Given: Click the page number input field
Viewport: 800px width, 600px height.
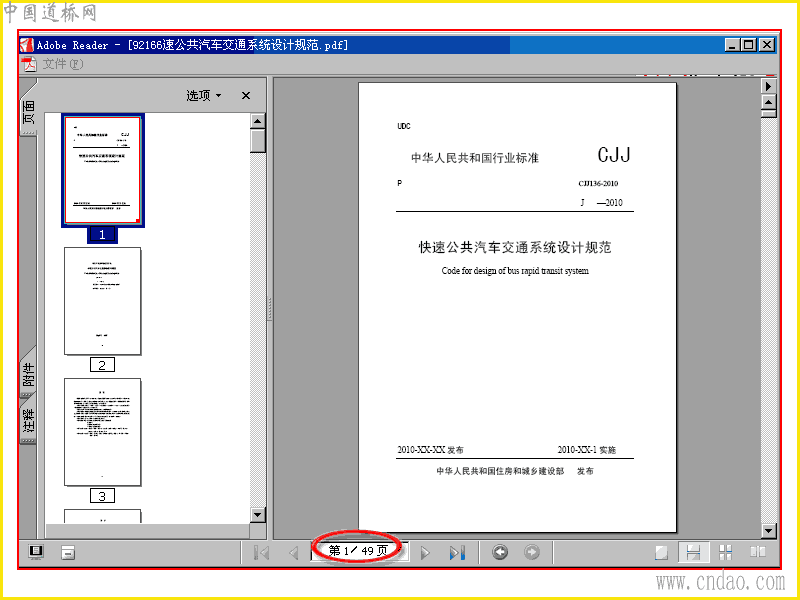Looking at the screenshot, I should coord(359,551).
